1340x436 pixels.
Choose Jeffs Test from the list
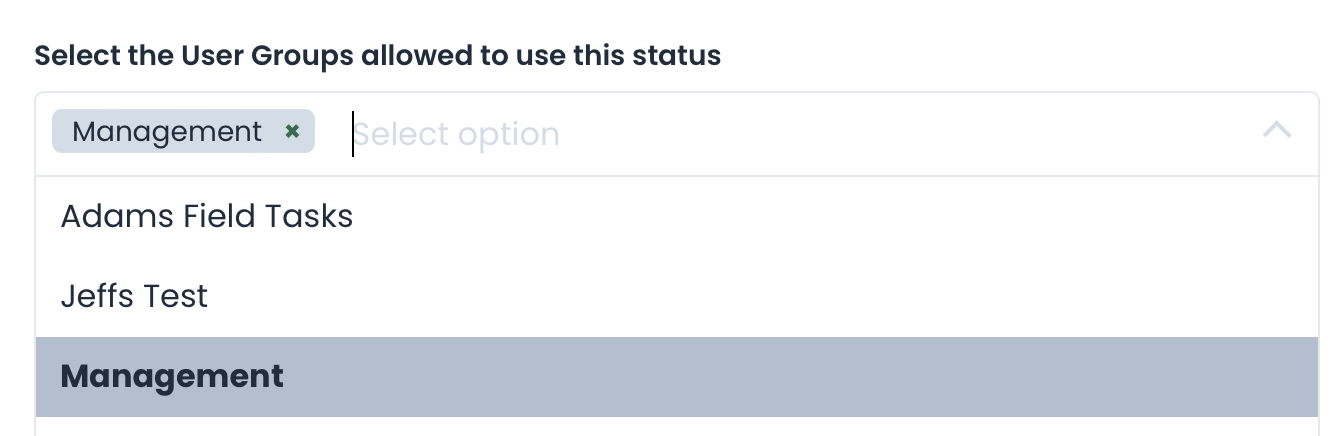point(134,296)
